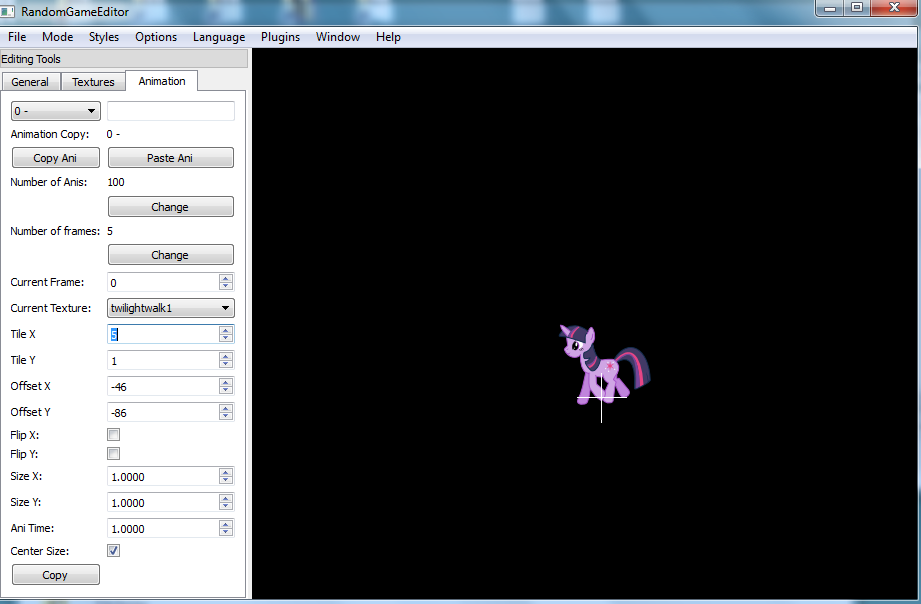This screenshot has height=604, width=921.
Task: Enable the Flip X checkbox
Action: [113, 435]
